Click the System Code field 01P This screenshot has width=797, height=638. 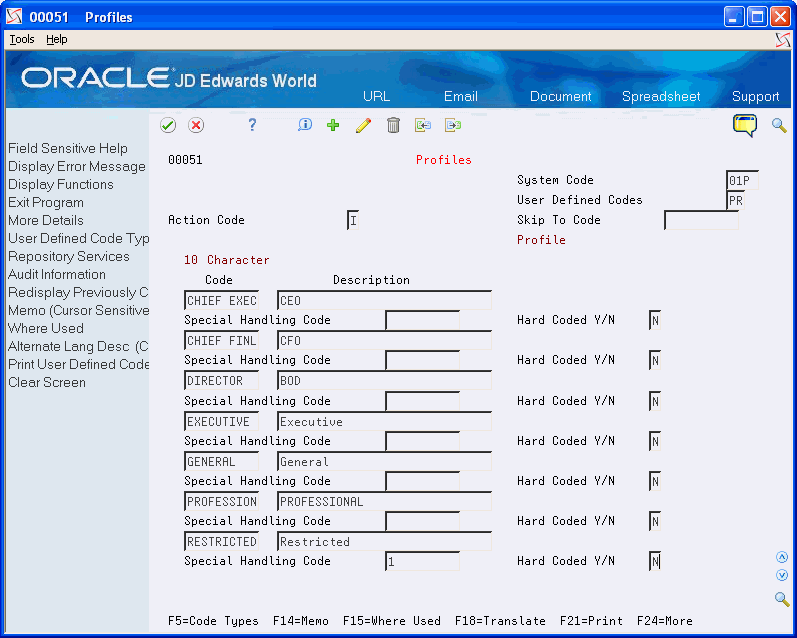click(742, 180)
